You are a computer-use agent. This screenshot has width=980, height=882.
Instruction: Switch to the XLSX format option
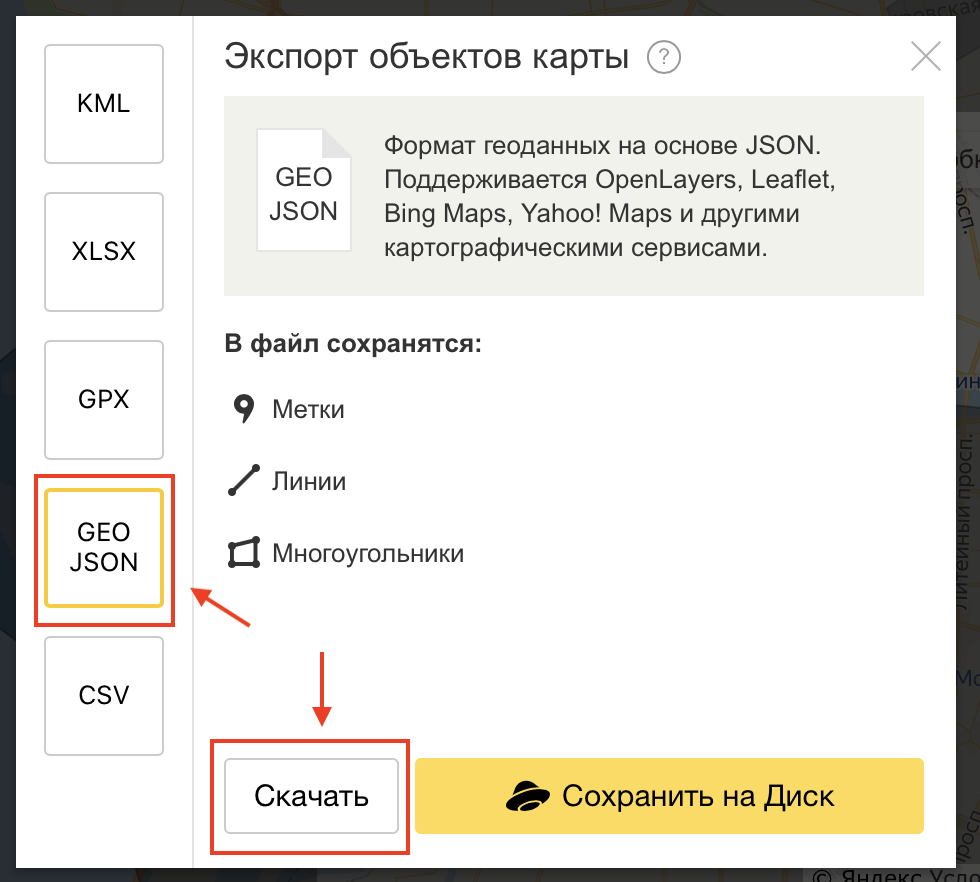click(104, 252)
